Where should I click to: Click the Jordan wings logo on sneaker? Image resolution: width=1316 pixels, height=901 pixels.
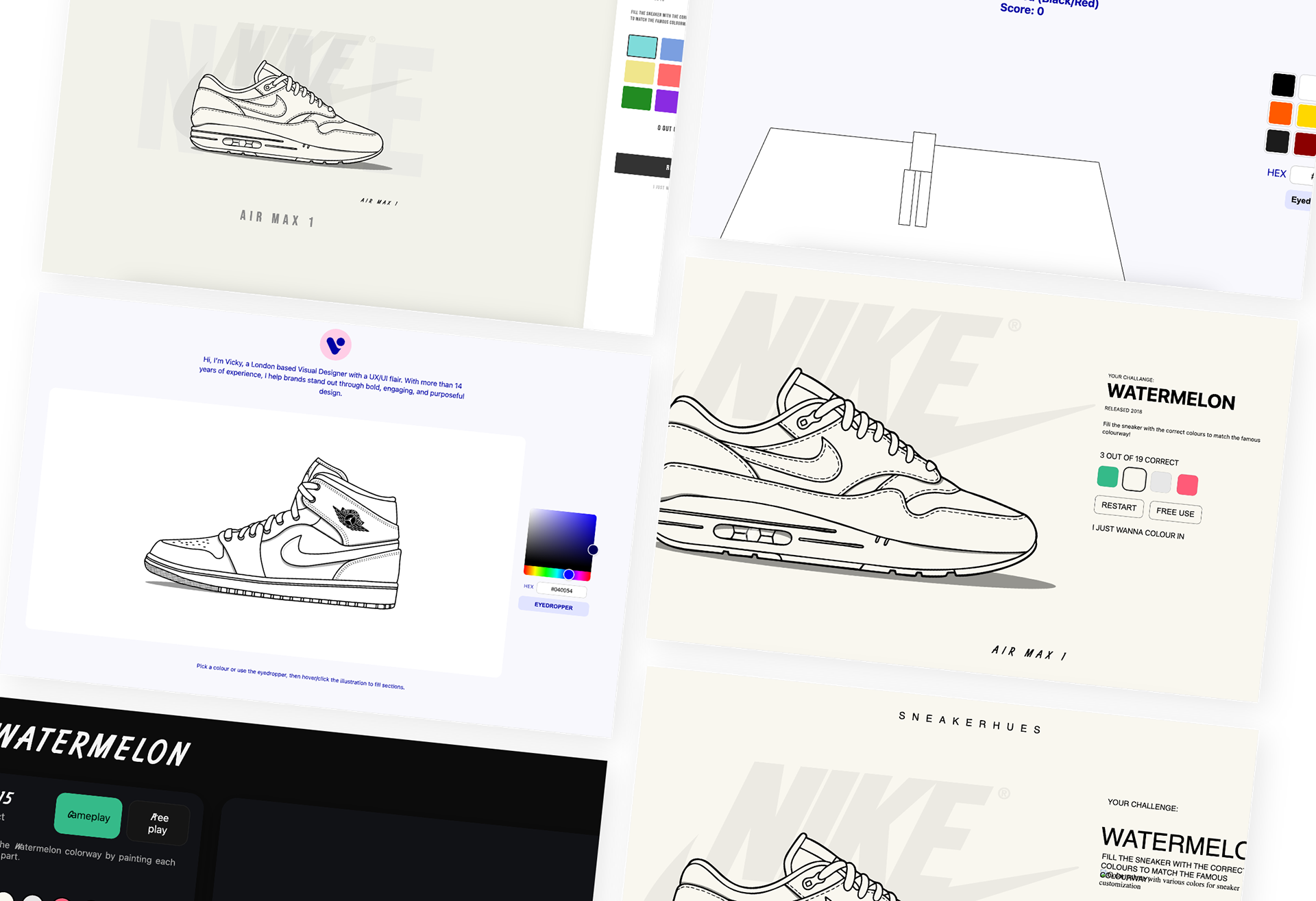351,519
